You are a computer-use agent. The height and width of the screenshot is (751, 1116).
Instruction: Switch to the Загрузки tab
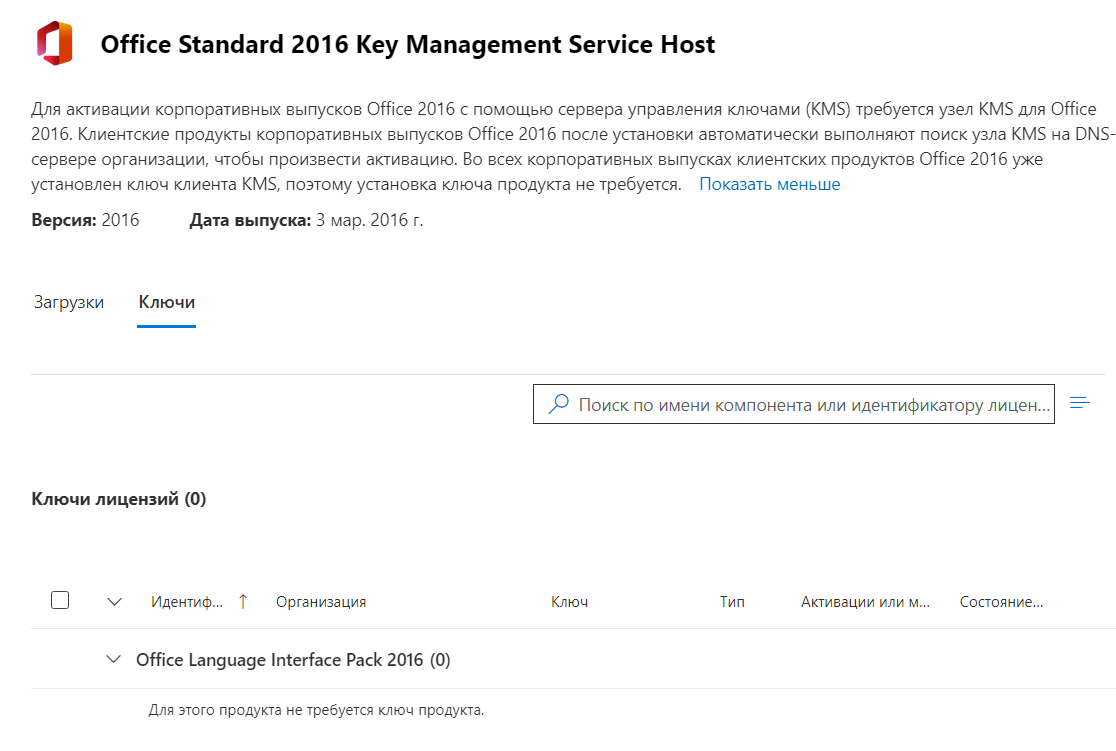point(69,302)
